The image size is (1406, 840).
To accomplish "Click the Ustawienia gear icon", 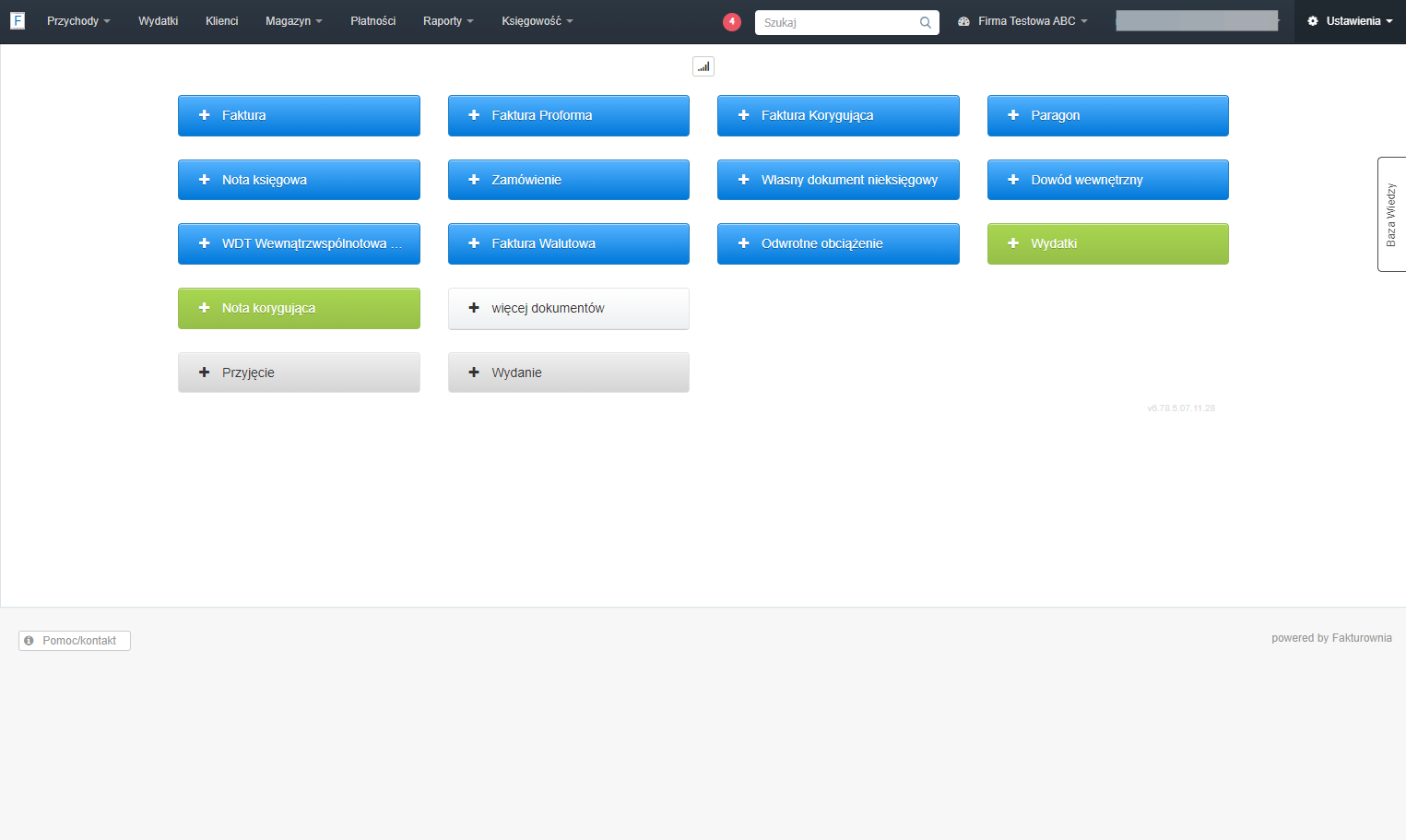I will point(1313,21).
